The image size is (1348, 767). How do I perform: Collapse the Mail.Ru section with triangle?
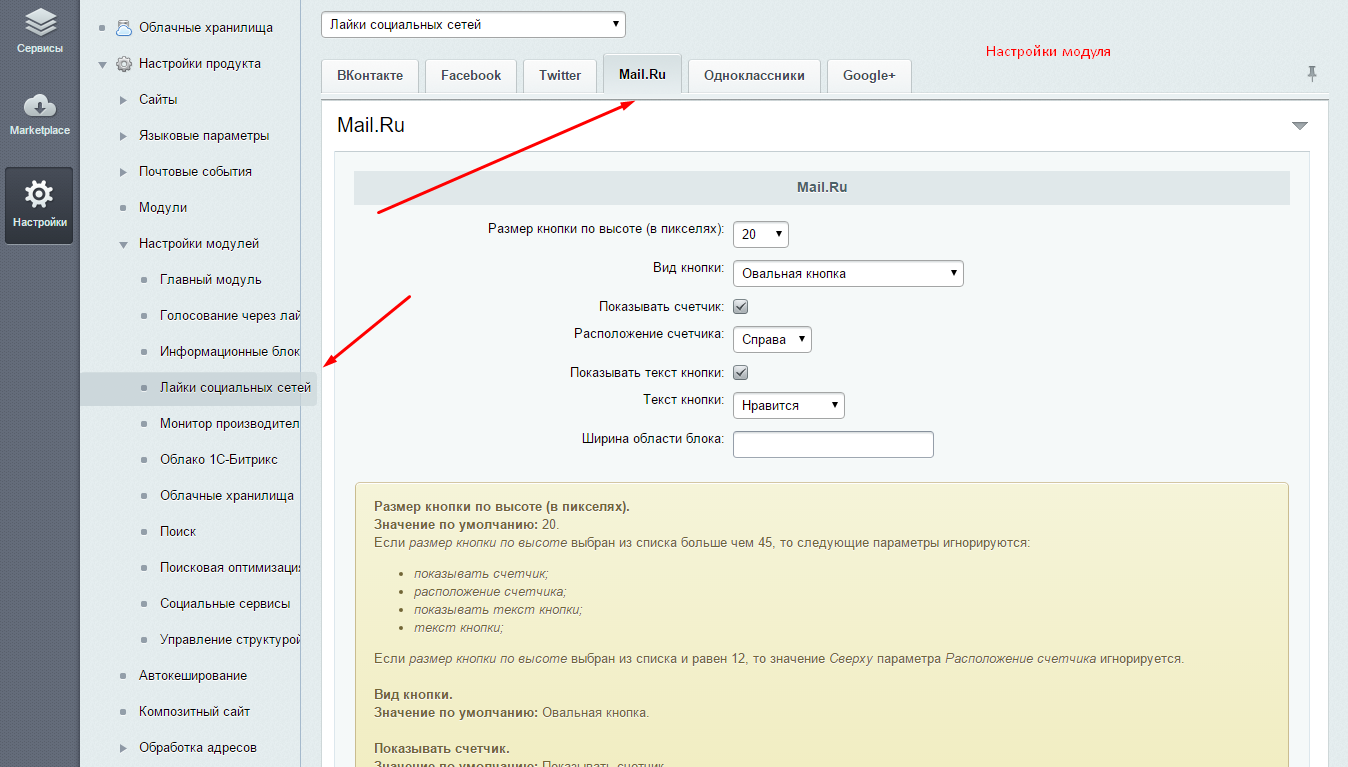click(x=1299, y=126)
